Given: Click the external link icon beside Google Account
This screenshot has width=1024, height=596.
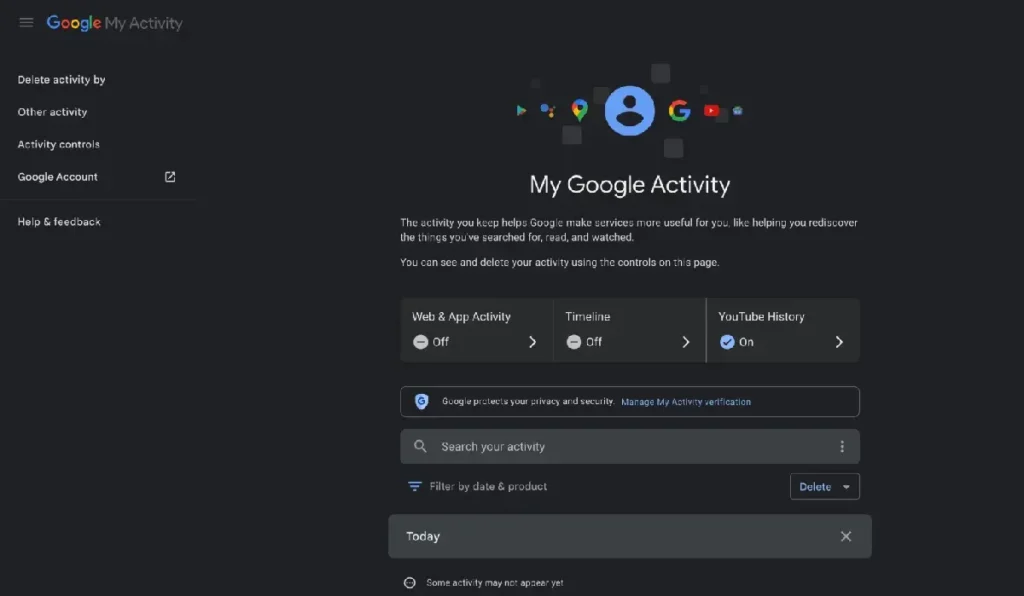Looking at the screenshot, I should [x=170, y=177].
